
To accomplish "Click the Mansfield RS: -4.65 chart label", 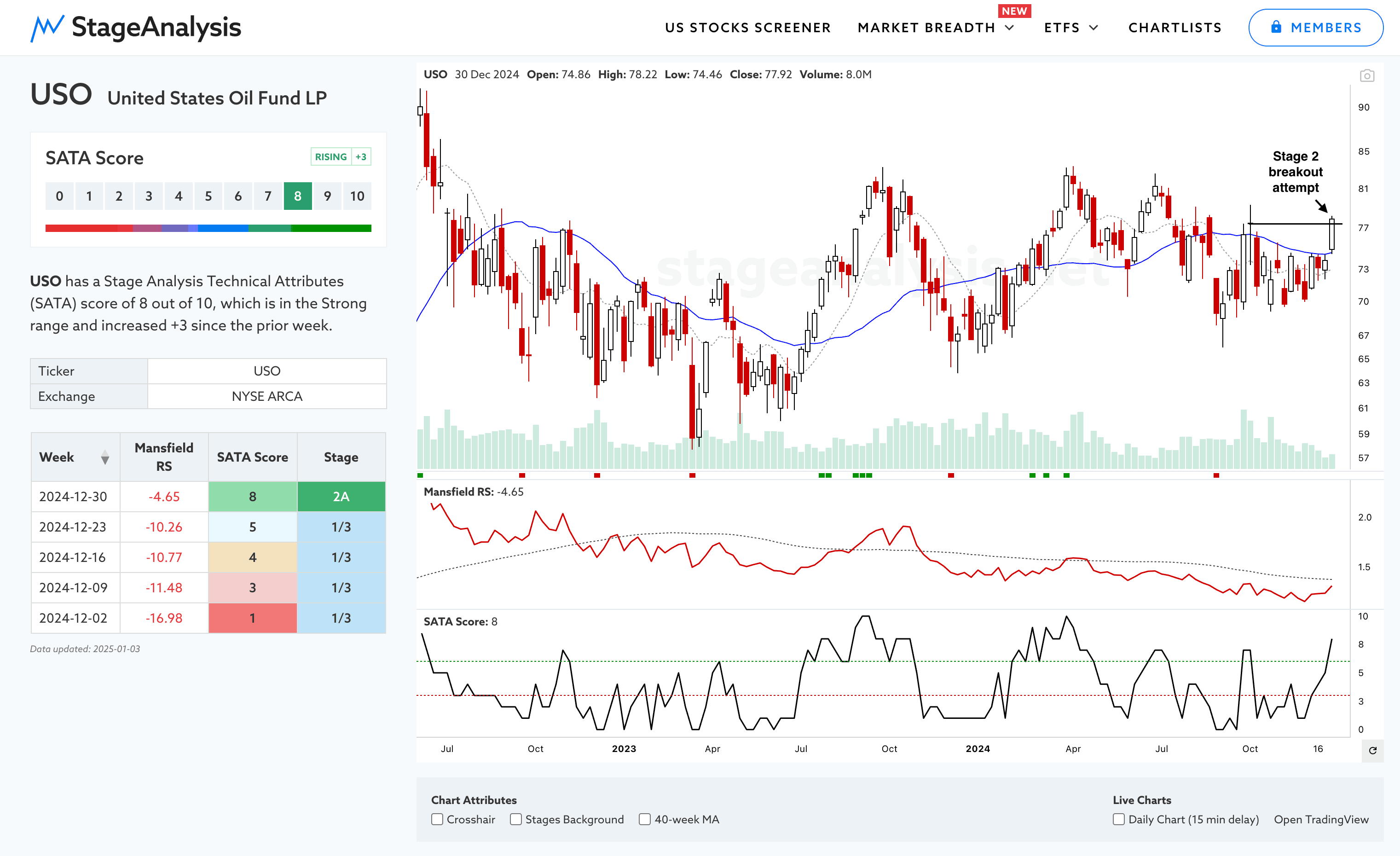I will coord(473,492).
